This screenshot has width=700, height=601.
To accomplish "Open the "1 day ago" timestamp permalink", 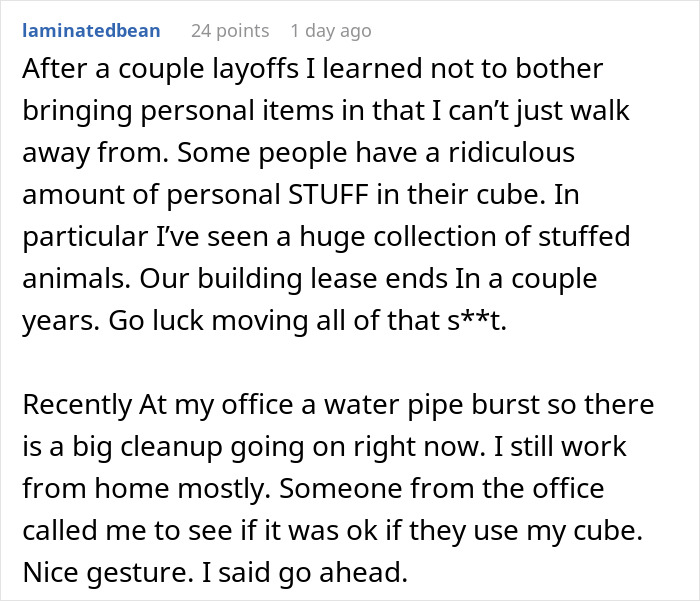I will click(333, 30).
